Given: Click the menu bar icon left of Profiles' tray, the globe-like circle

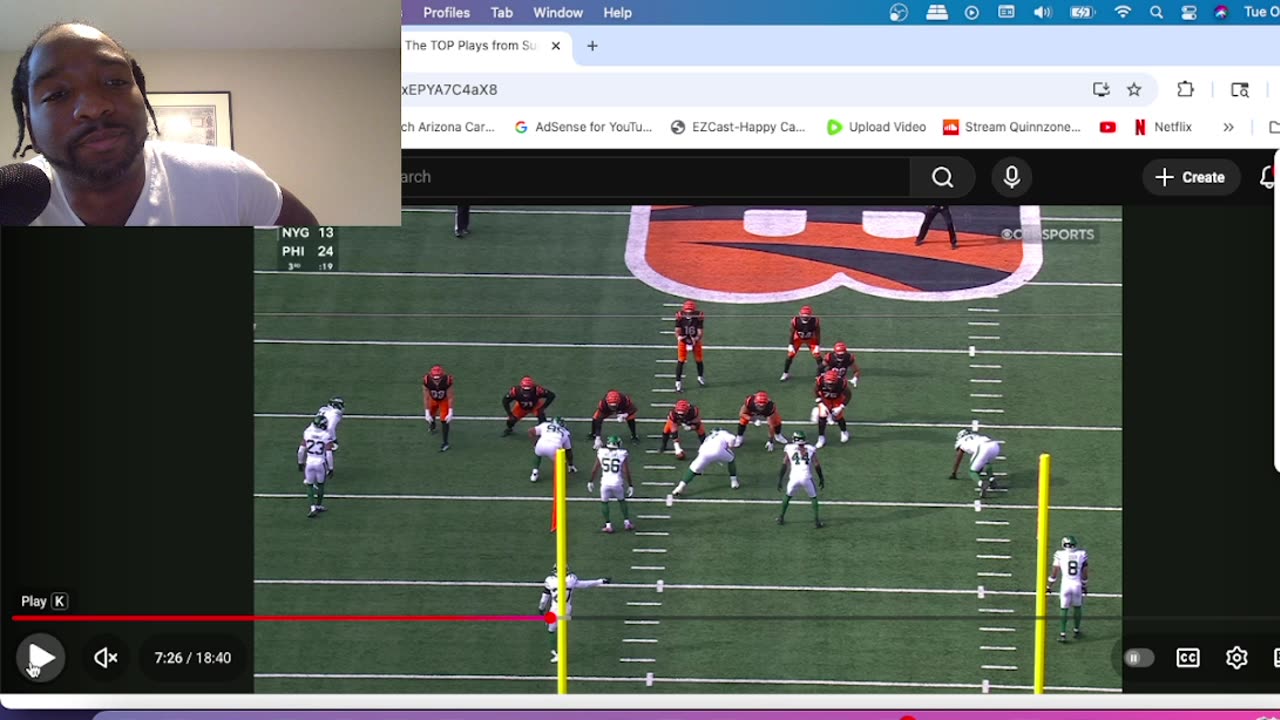Looking at the screenshot, I should (x=899, y=13).
